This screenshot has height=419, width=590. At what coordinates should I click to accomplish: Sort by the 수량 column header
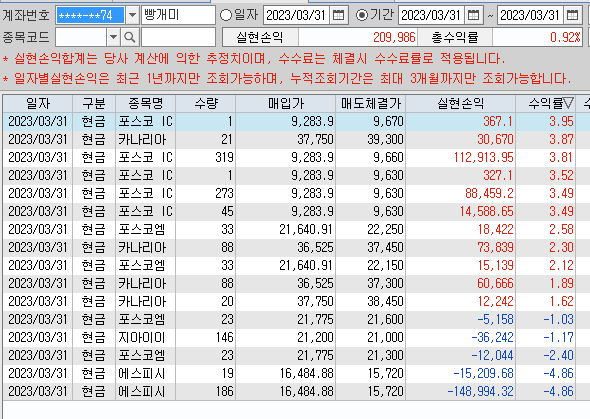pyautogui.click(x=205, y=103)
